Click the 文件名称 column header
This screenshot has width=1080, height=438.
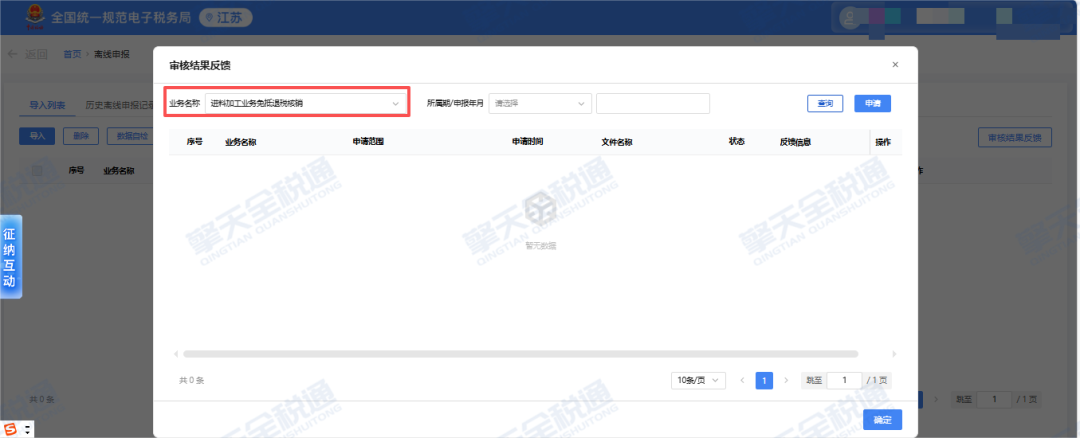coord(617,142)
